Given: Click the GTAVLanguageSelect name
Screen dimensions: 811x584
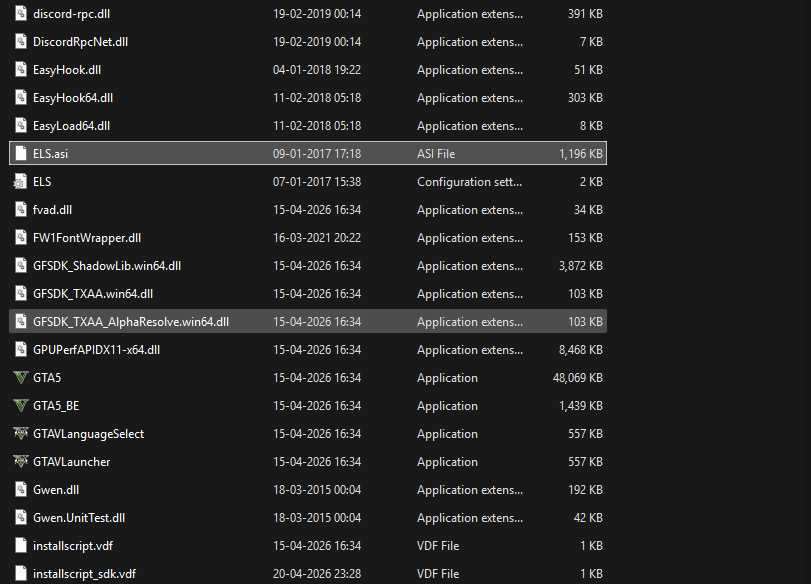Looking at the screenshot, I should coord(88,433).
